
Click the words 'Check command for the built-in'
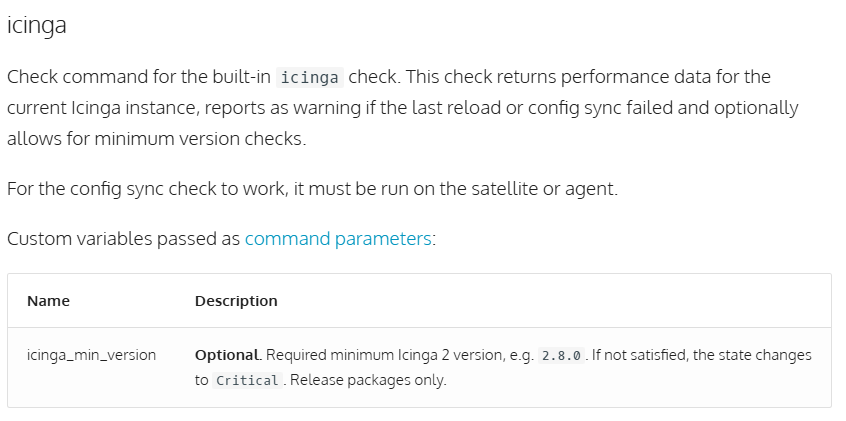tap(139, 77)
